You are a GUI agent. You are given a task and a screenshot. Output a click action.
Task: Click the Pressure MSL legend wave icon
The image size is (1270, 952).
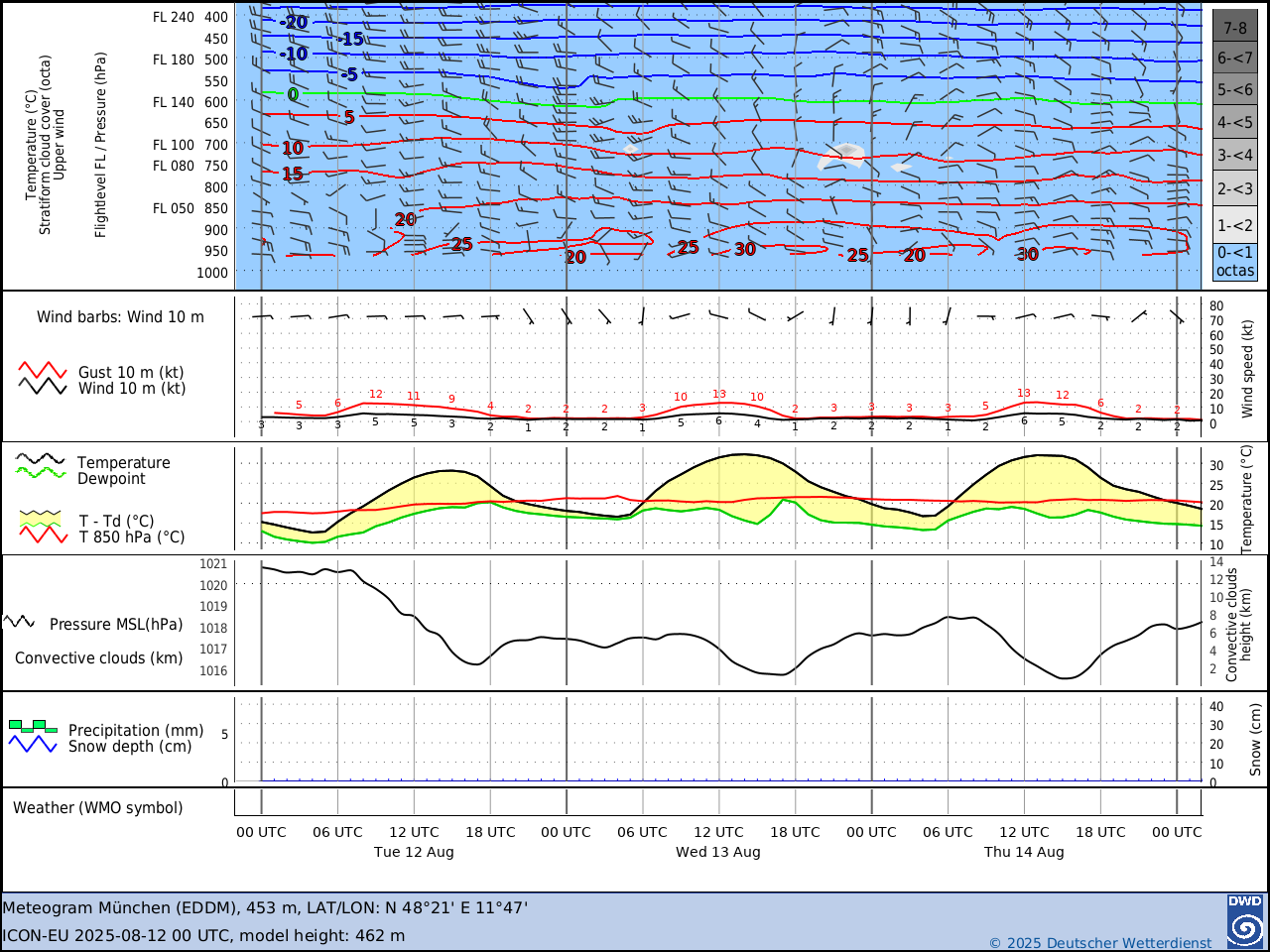(19, 622)
